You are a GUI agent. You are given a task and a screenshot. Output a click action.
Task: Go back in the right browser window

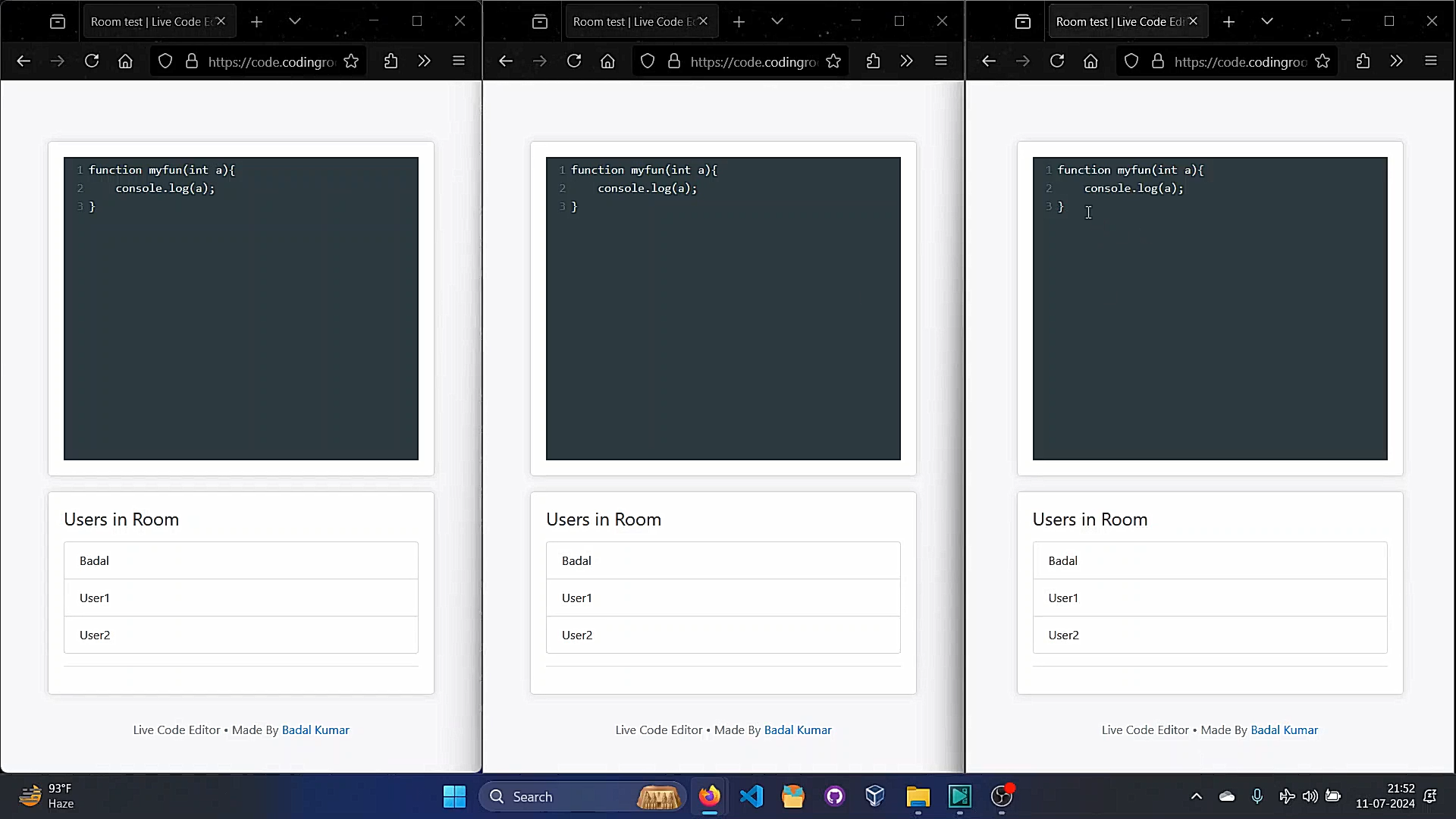(x=989, y=61)
